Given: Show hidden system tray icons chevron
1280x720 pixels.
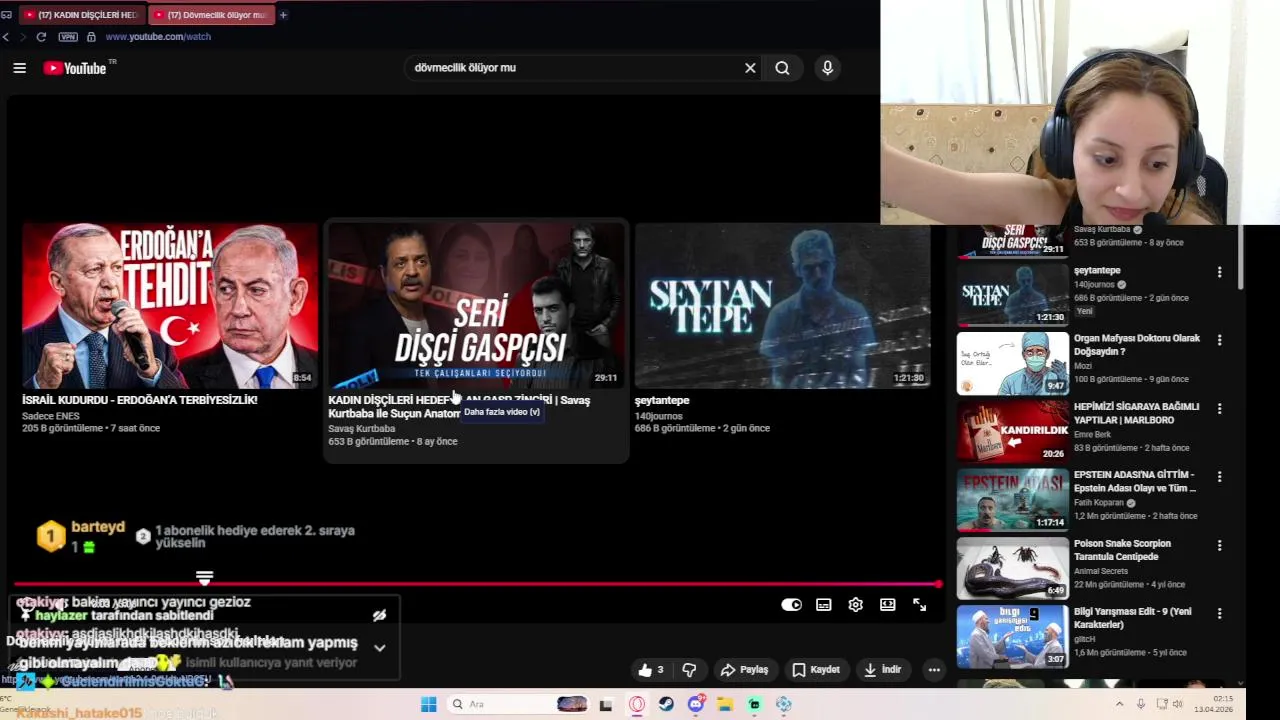Looking at the screenshot, I should 1119,704.
